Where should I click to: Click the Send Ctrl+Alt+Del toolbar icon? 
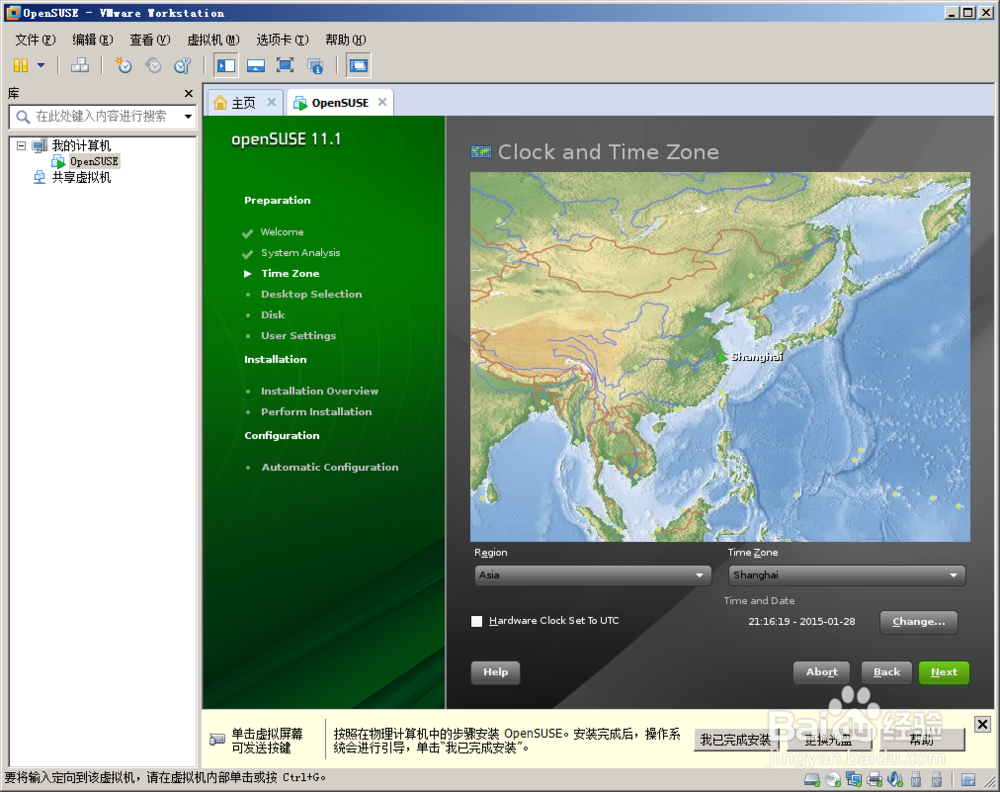click(x=80, y=65)
